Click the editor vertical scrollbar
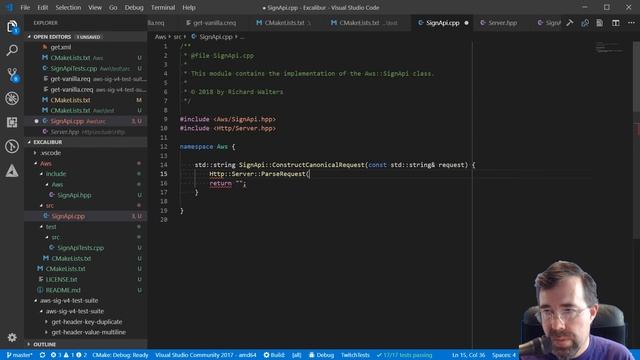The image size is (640, 360). tap(636, 139)
